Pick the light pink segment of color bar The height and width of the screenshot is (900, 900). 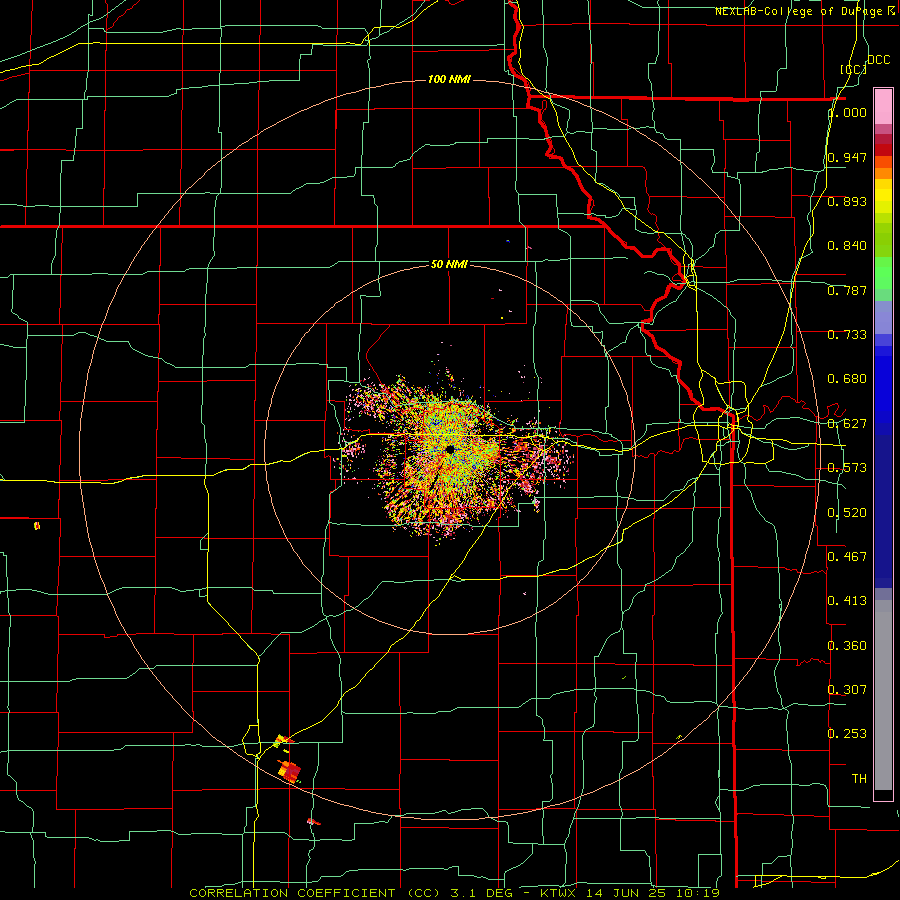pyautogui.click(x=883, y=106)
